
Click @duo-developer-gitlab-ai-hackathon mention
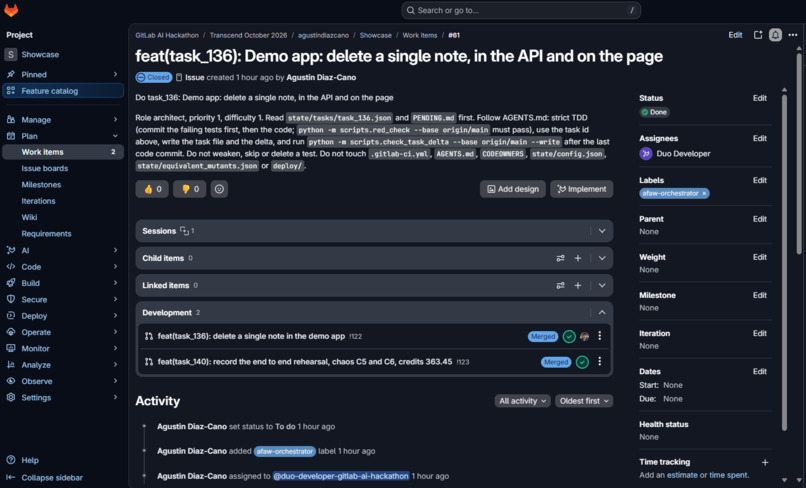coord(341,476)
